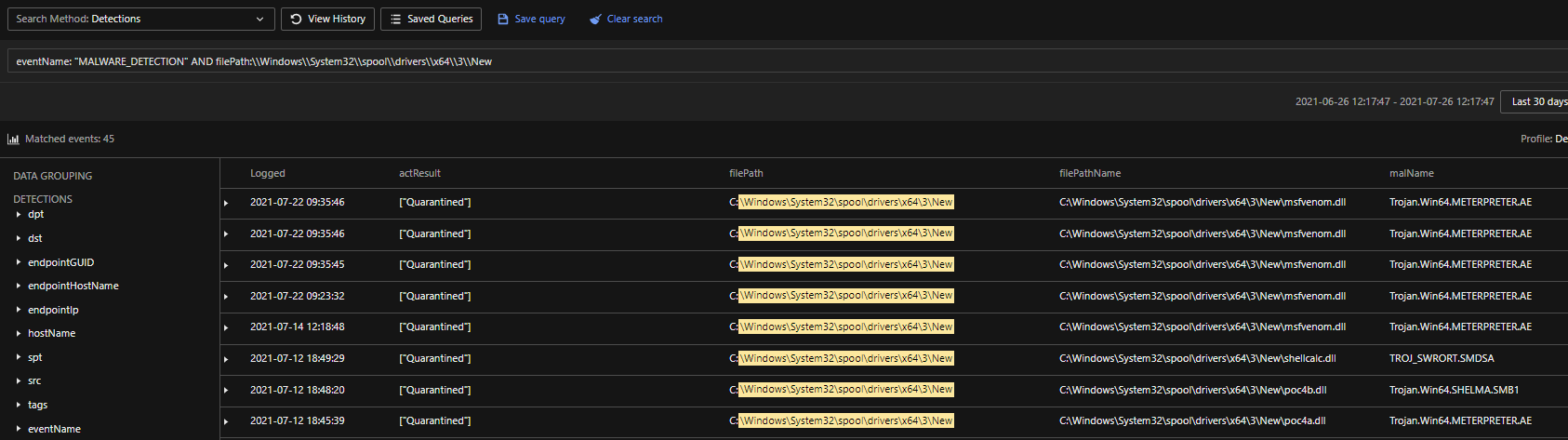Screen dimensions: 1568x440
Task: Expand the shellcalc.dll detection row
Action: tap(226, 359)
